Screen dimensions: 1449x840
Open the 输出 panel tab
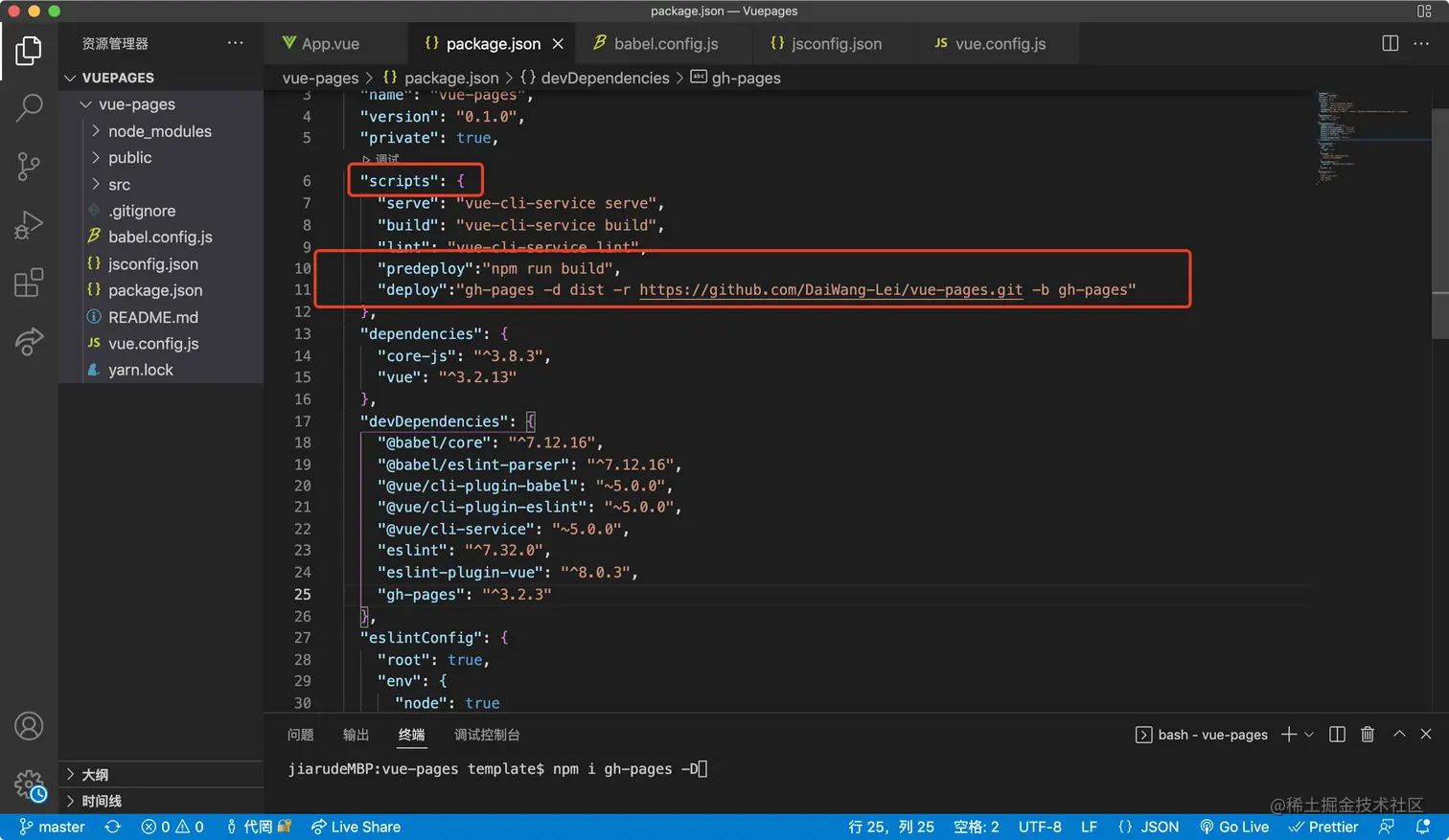356,735
